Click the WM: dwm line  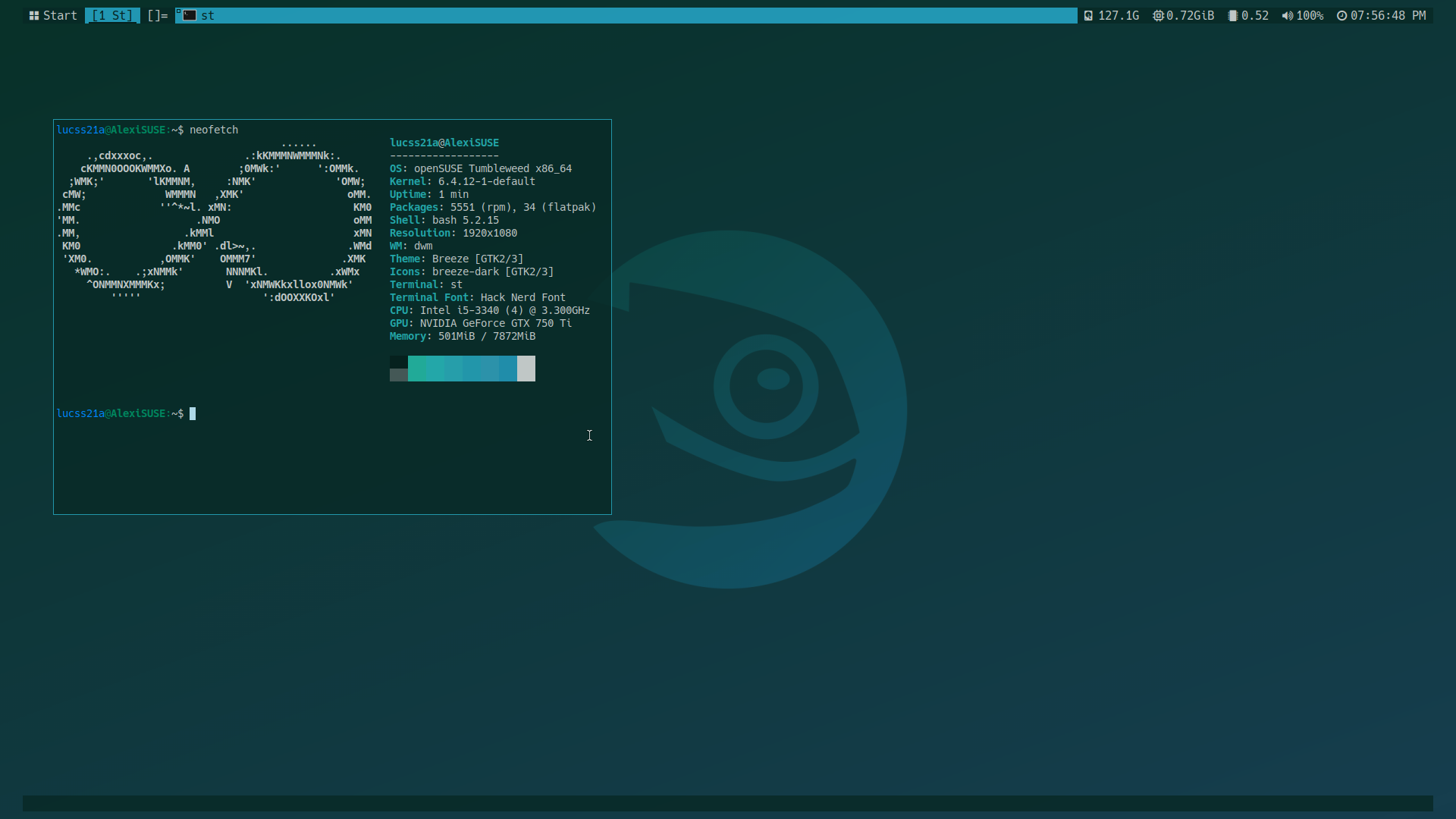pyautogui.click(x=411, y=246)
